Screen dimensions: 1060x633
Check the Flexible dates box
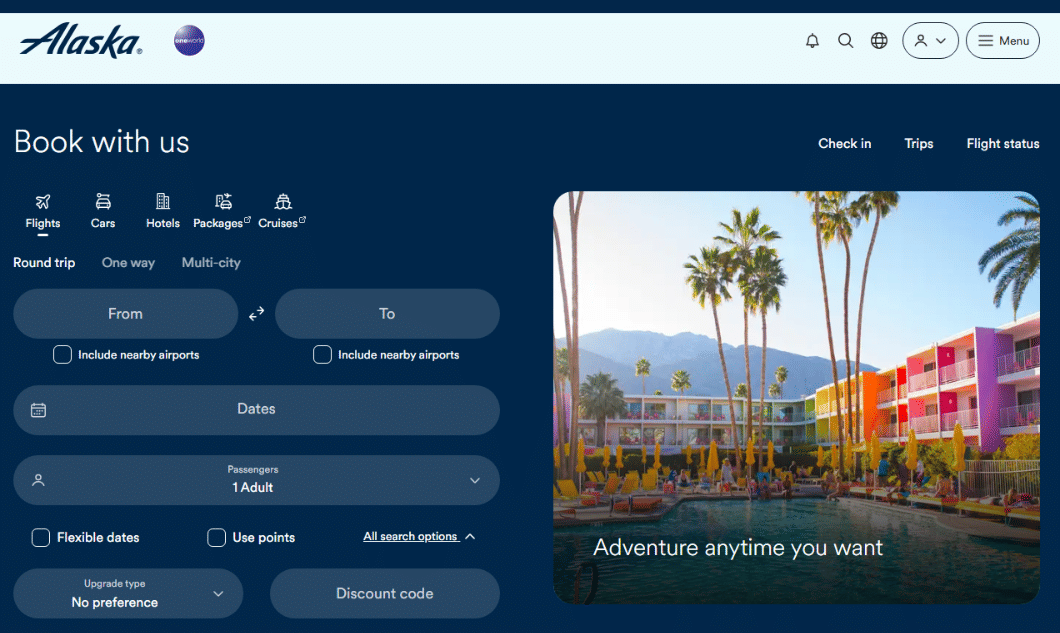click(x=41, y=538)
